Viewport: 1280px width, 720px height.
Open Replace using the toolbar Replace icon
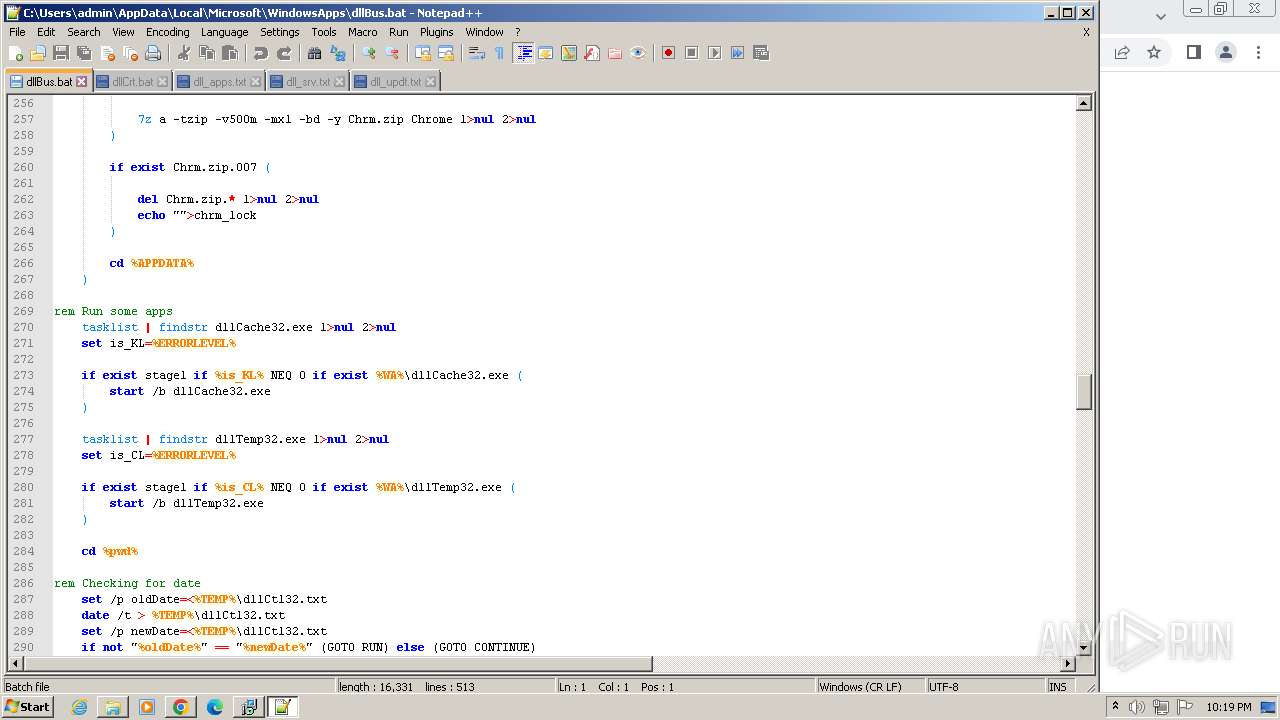coord(338,53)
